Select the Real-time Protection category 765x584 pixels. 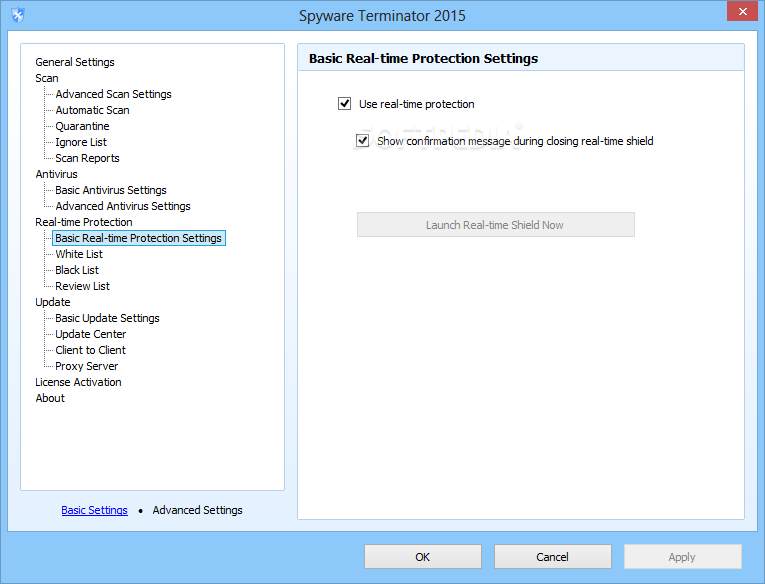pos(84,222)
